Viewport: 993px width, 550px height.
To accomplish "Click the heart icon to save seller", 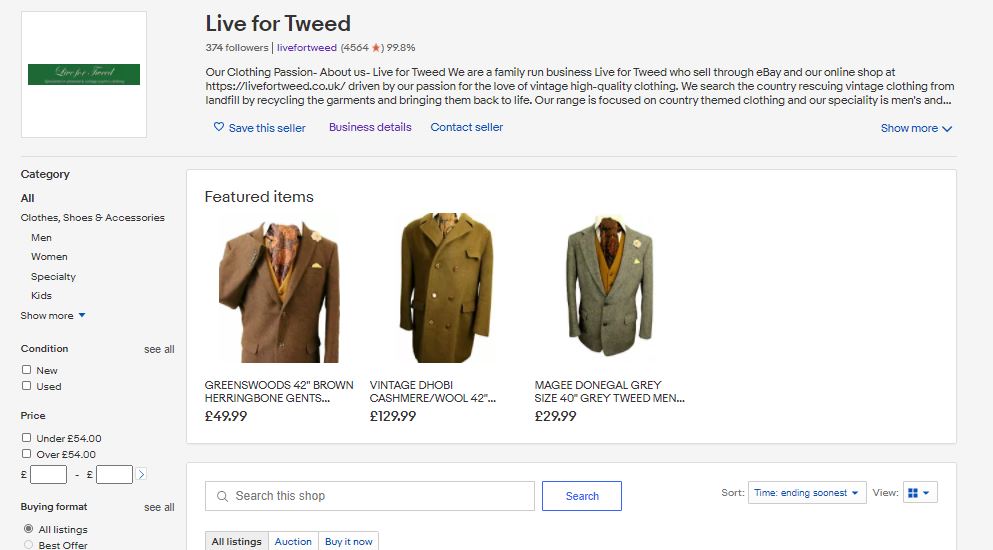I will coord(219,128).
